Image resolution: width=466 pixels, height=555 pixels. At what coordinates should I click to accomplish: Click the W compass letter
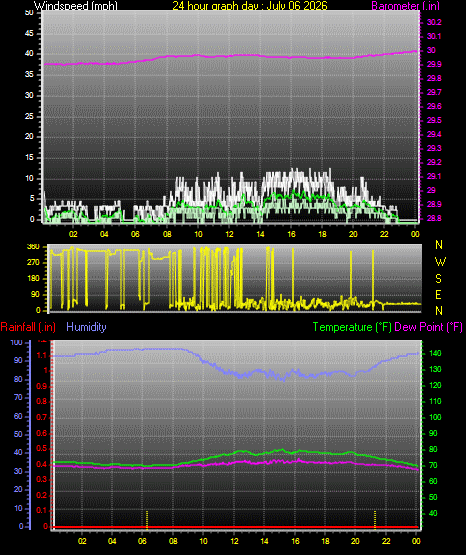[440, 262]
